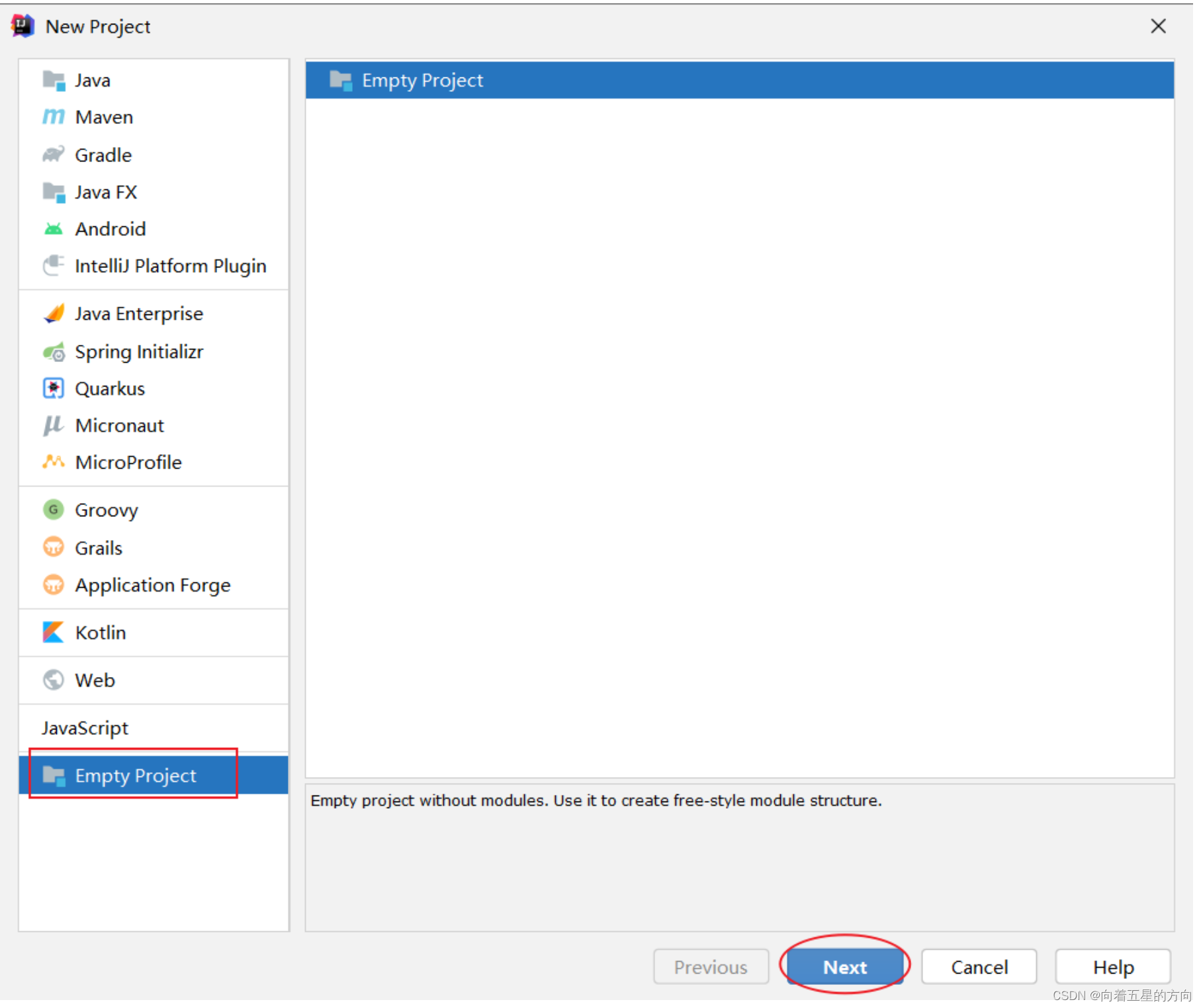Viewport: 1201px width, 1008px height.
Task: Choose the Web entry
Action: tap(154, 680)
